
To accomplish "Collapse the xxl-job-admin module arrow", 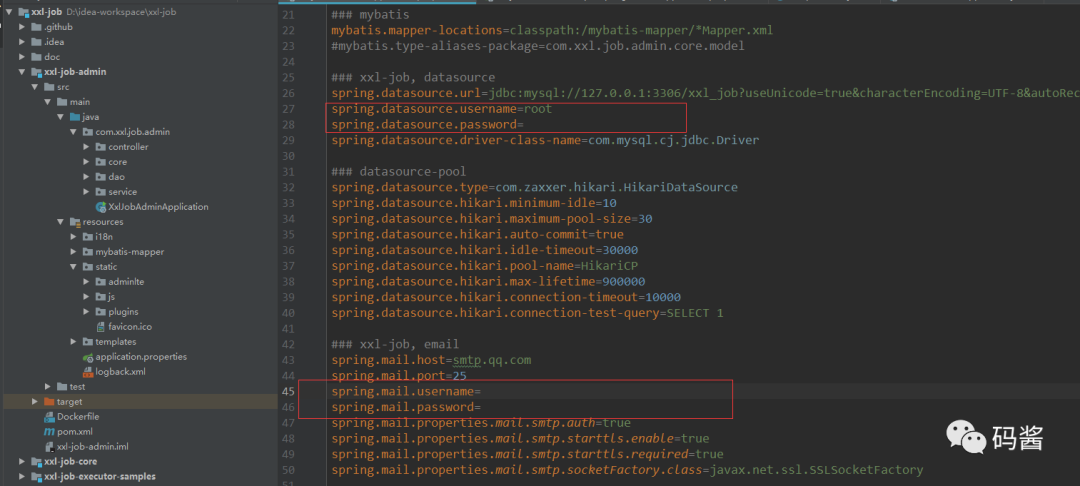I will tap(22, 72).
